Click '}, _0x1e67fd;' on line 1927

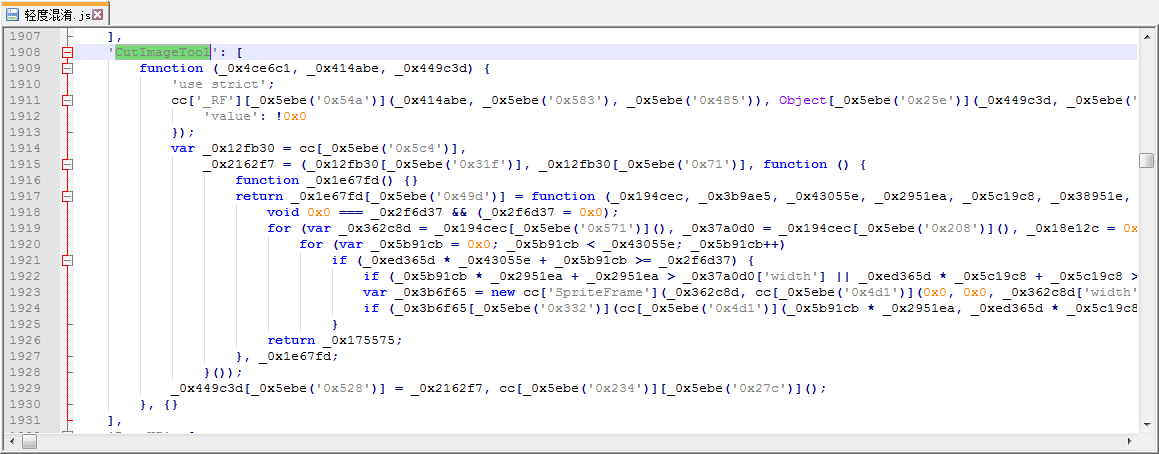point(288,356)
